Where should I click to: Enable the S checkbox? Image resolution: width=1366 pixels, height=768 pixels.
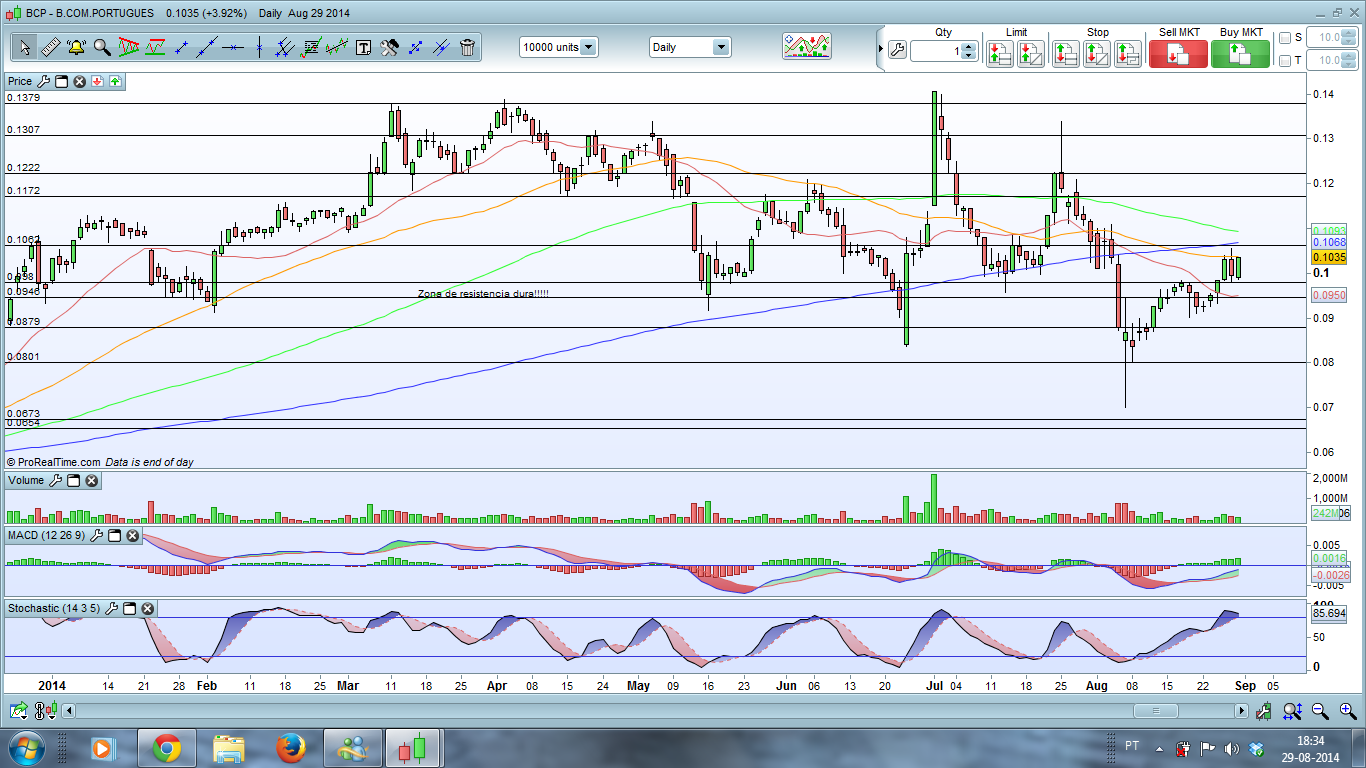[1285, 38]
